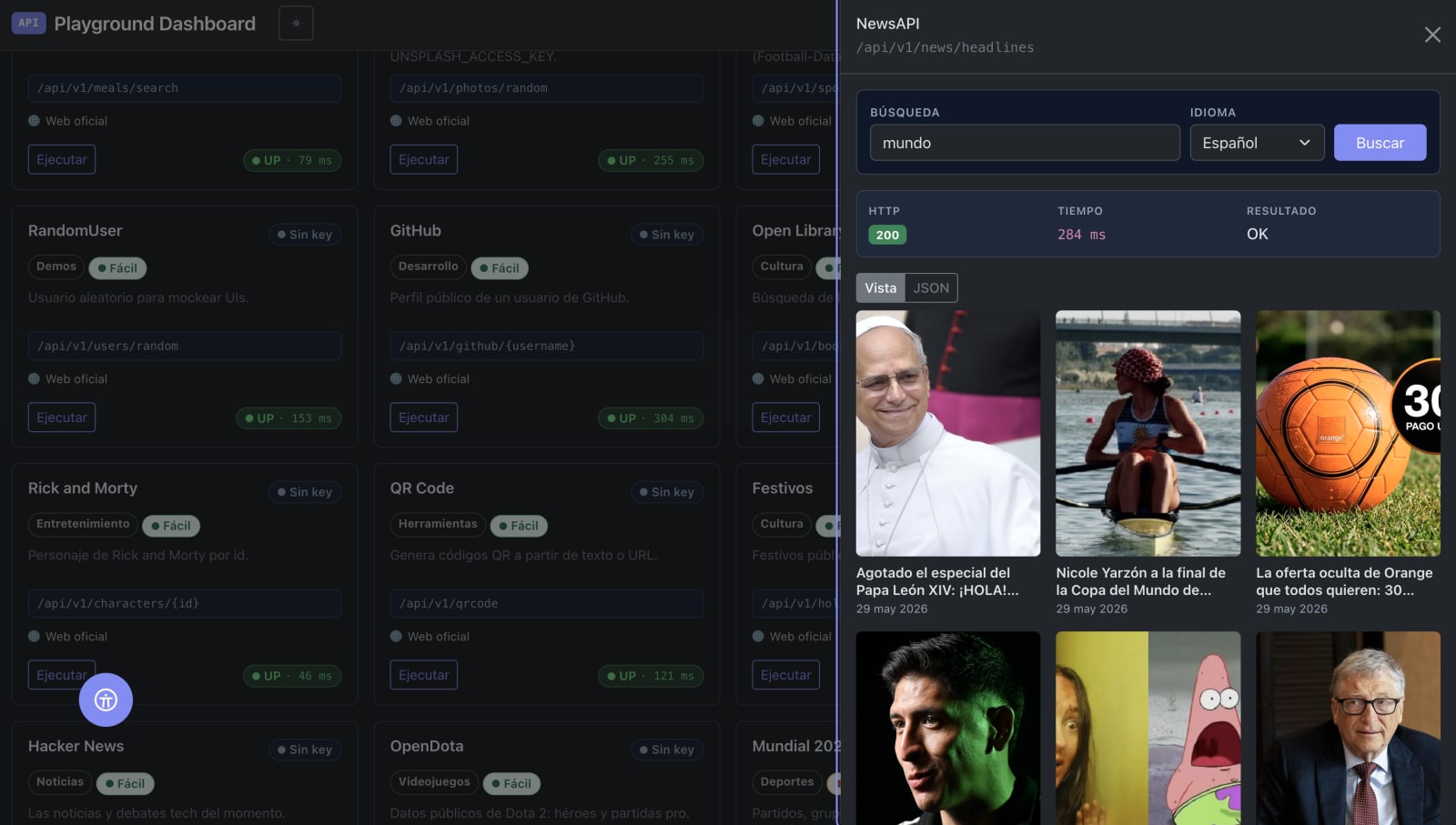
Task: Click the Búsqueda input containing mundo
Action: 1025,143
